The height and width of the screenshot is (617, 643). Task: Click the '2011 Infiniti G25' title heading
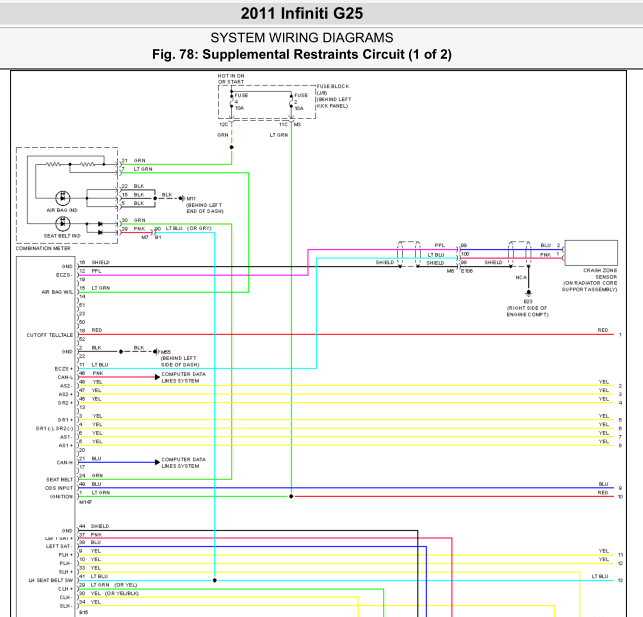(302, 14)
